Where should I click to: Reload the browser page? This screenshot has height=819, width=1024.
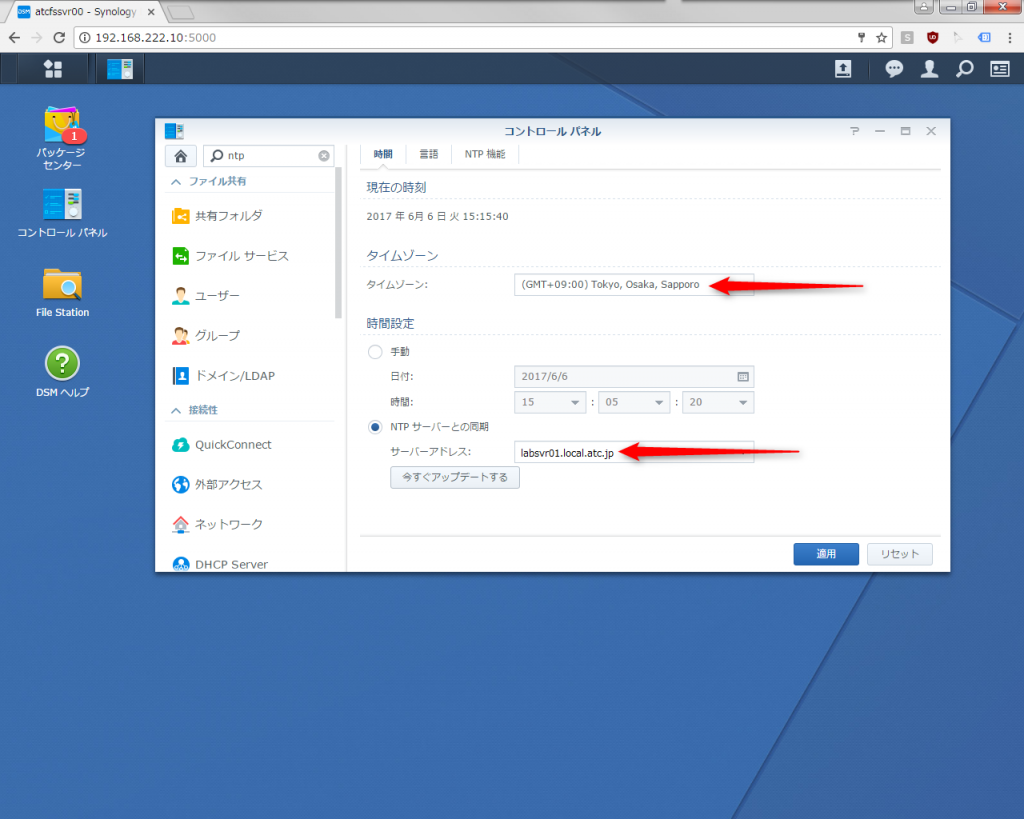coord(59,38)
